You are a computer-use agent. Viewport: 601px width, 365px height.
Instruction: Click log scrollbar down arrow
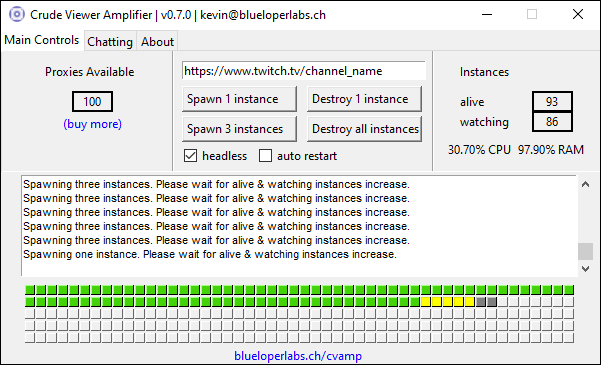pyautogui.click(x=585, y=269)
